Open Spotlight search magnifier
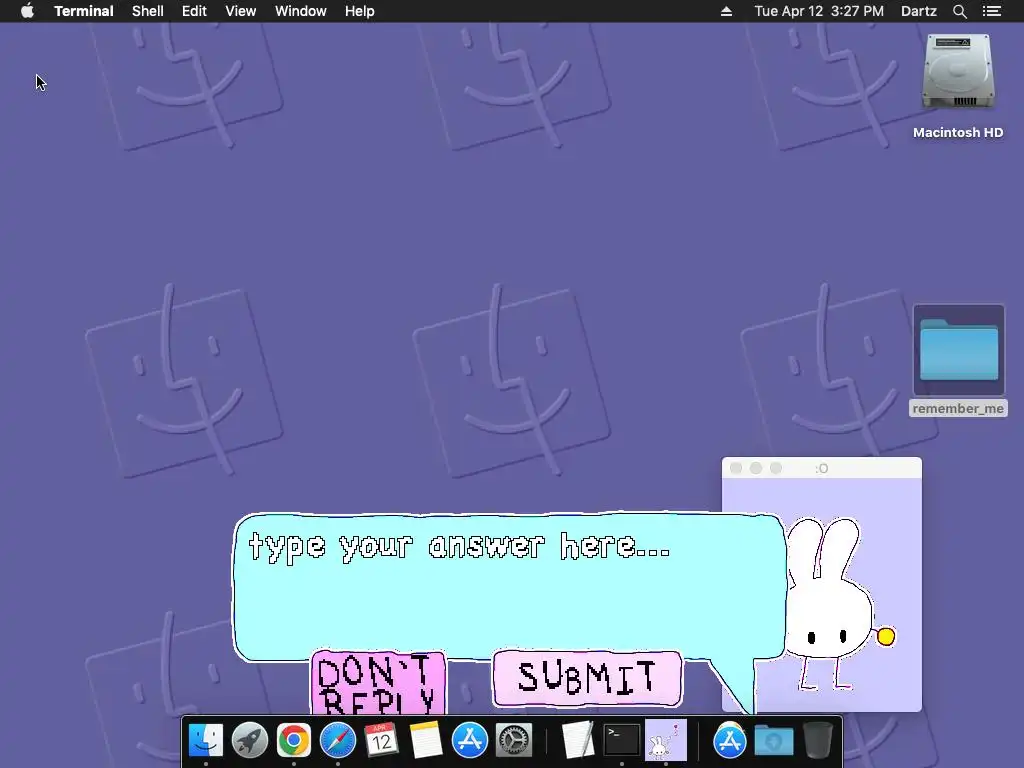Screen dimensions: 1024x768 tap(959, 11)
